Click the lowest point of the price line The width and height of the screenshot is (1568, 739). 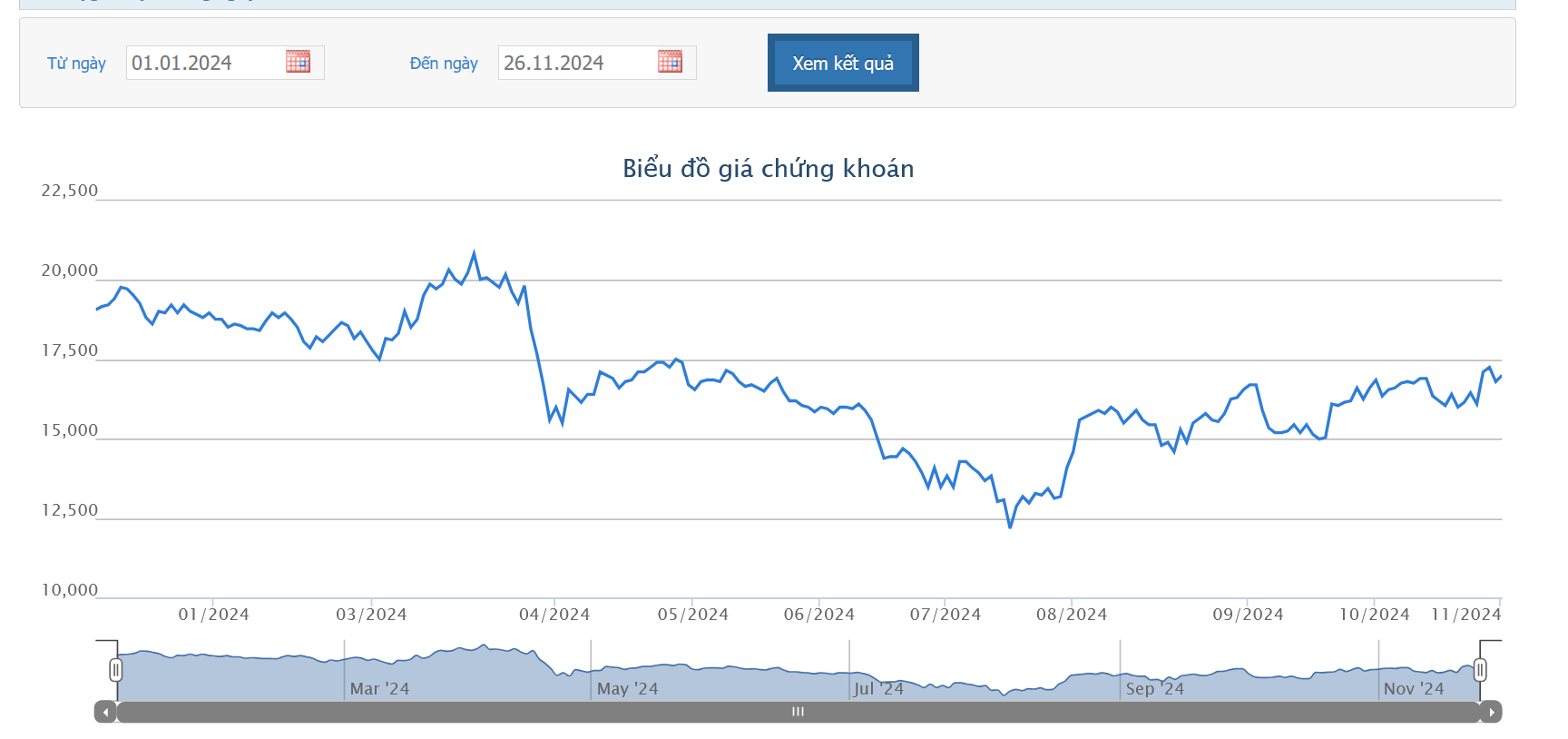click(1010, 527)
